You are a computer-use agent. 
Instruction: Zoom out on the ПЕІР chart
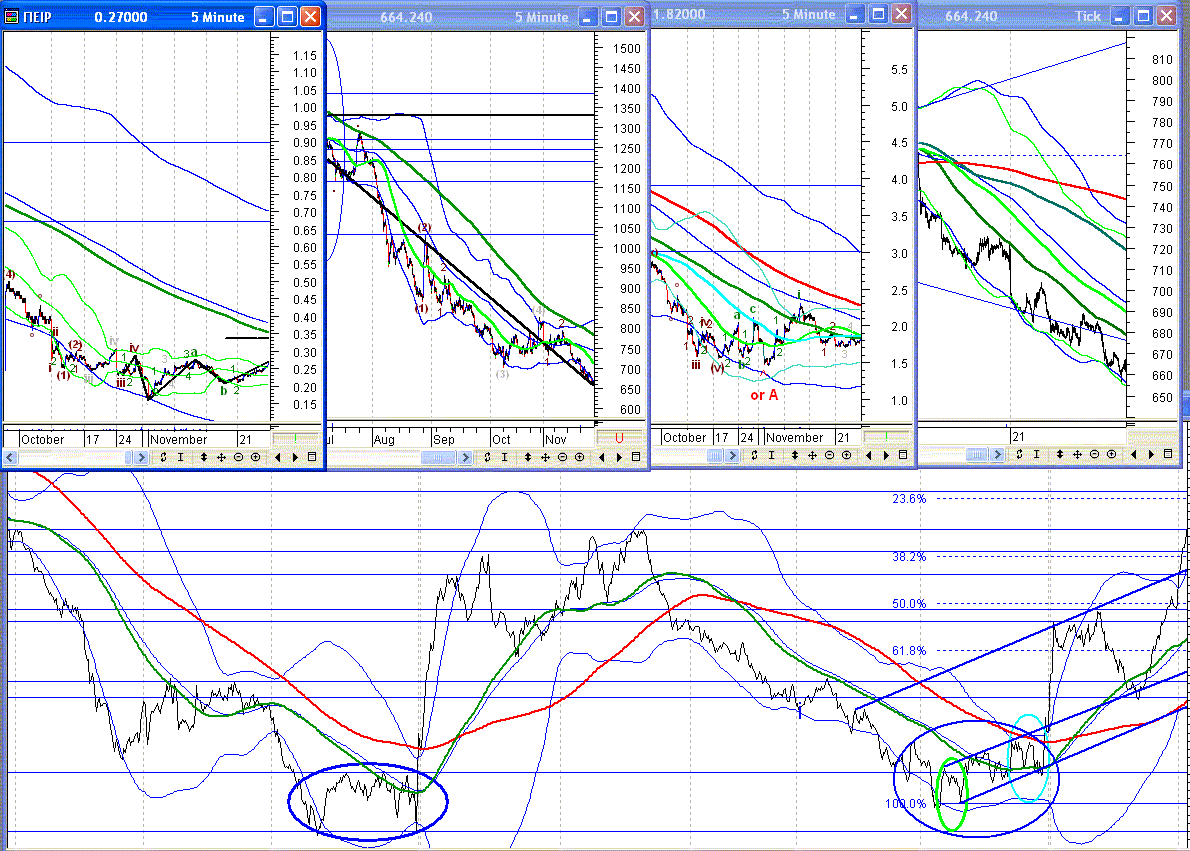click(x=238, y=457)
